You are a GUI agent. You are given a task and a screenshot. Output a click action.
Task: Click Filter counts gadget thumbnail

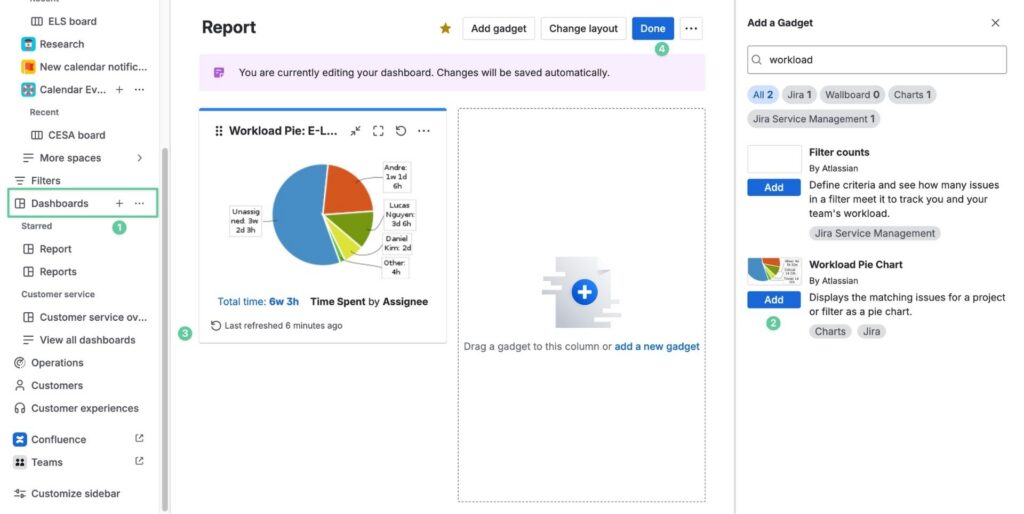pos(774,159)
